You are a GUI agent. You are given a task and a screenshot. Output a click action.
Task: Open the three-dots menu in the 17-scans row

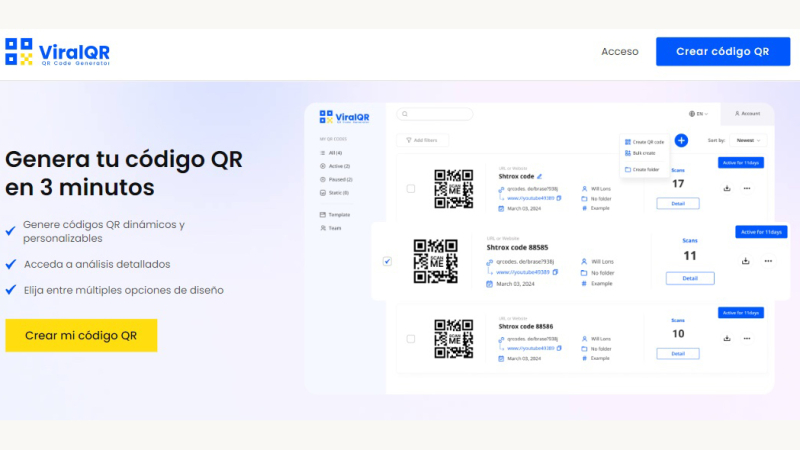pyautogui.click(x=747, y=188)
